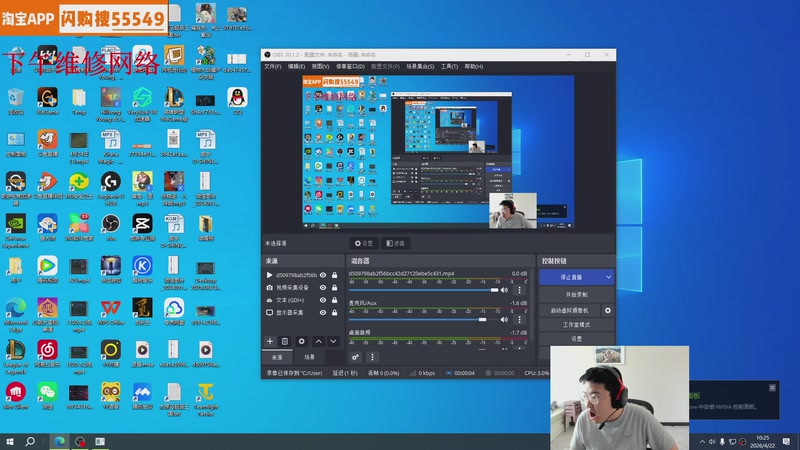The image size is (800, 450).
Task: Toggle lock on 显示器采集 source
Action: point(335,312)
